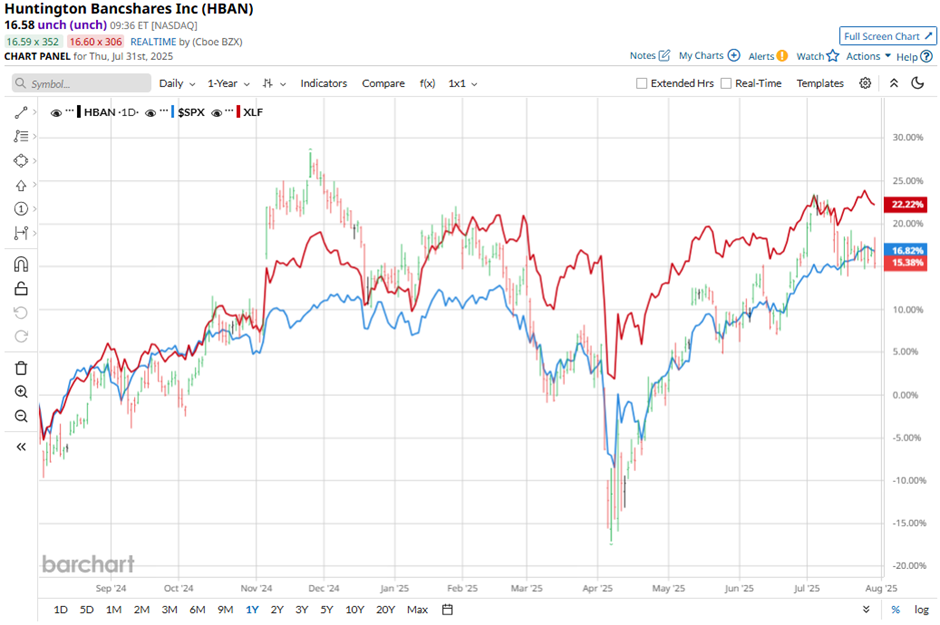940x625 pixels.
Task: Toggle HBAN series visibility eye
Action: click(56, 113)
